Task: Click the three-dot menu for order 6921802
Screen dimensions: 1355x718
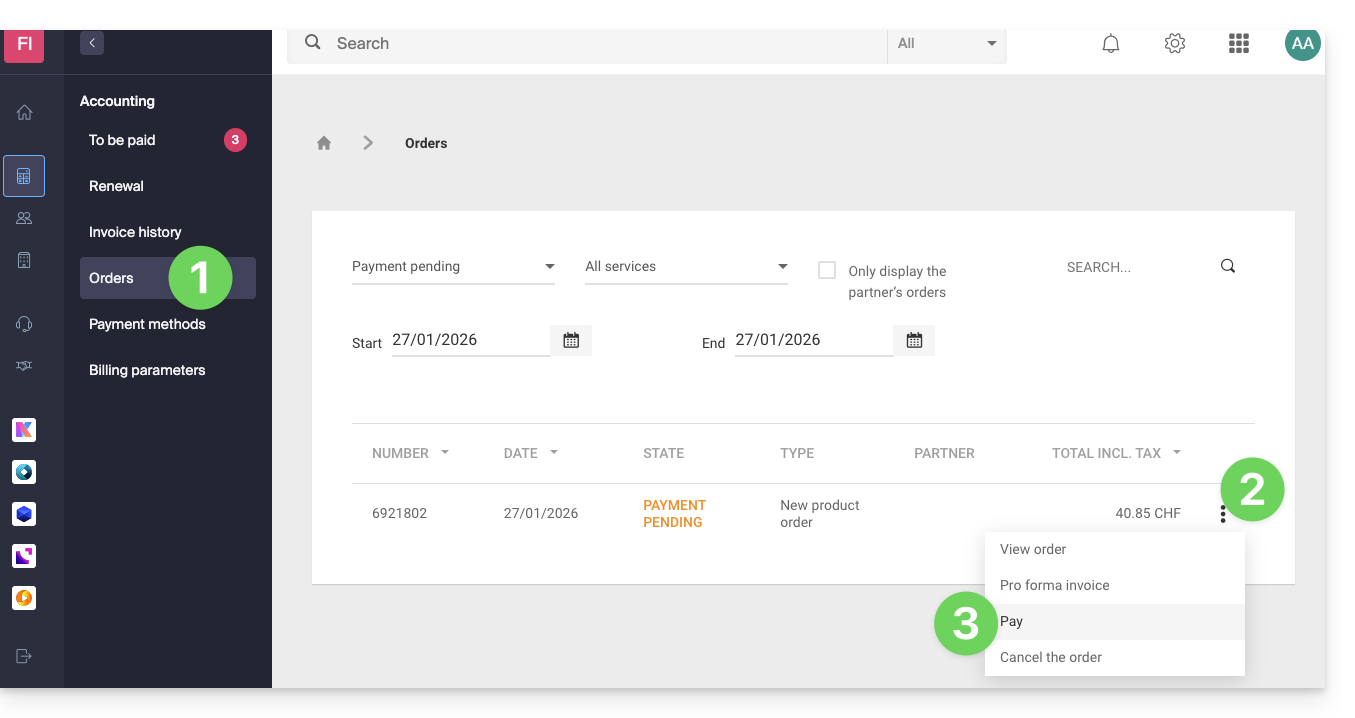Action: coord(1222,514)
